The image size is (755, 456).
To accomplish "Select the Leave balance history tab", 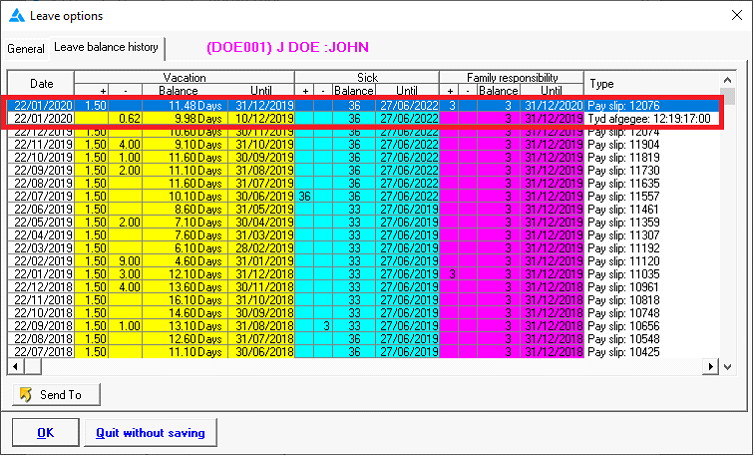I will (x=106, y=47).
